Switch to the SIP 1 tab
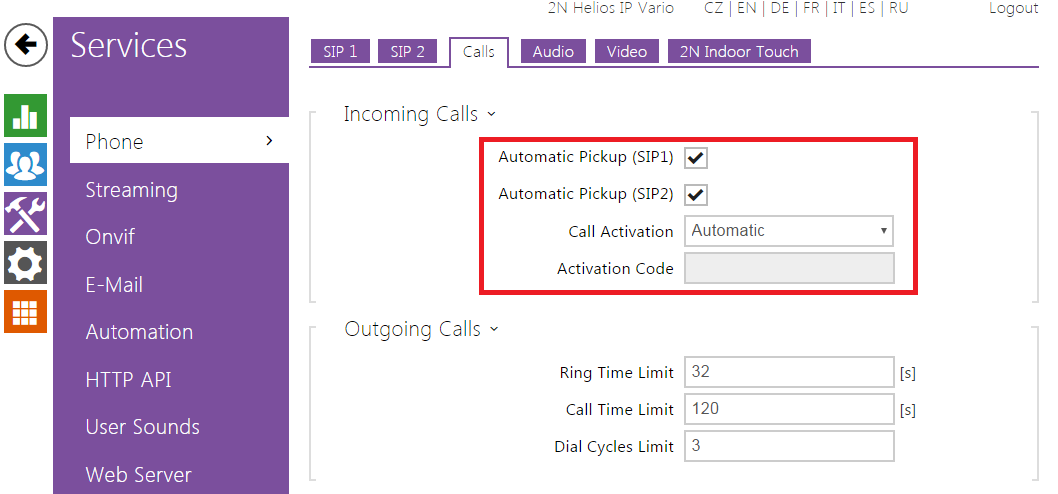The width and height of the screenshot is (1058, 494). [340, 52]
